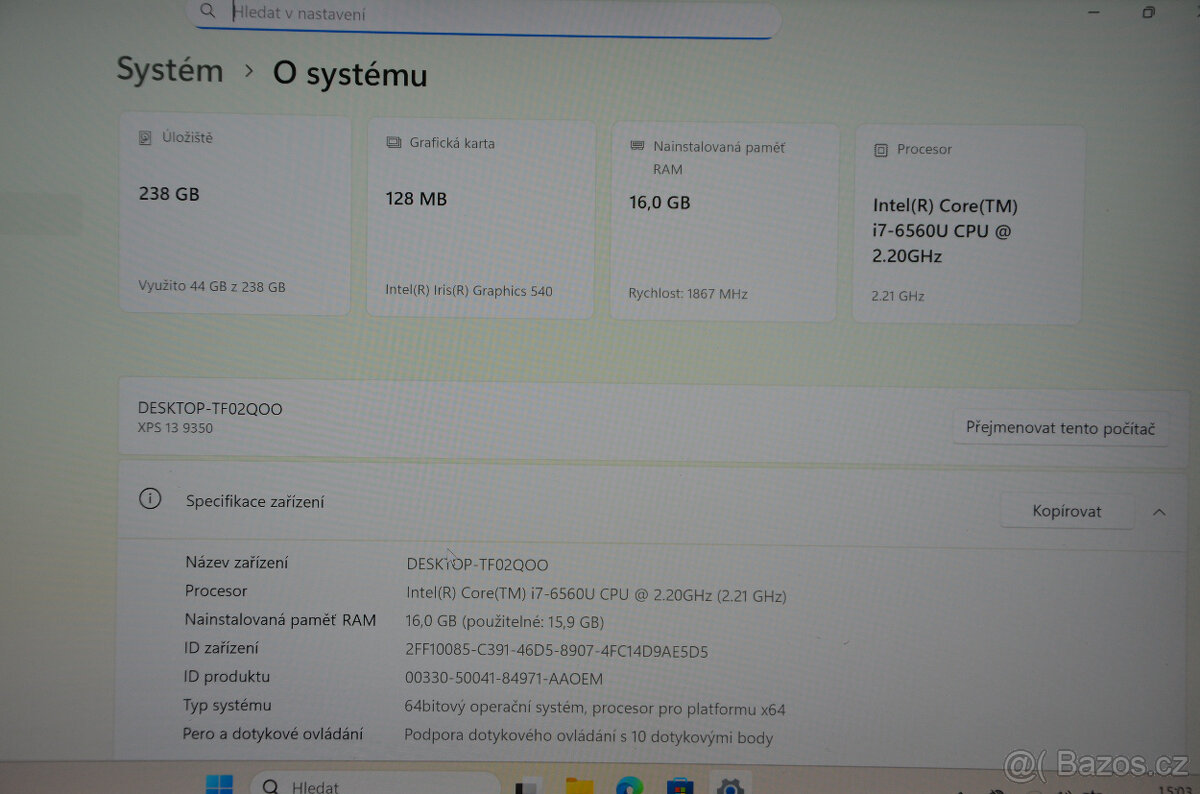Click the info icon beside Specifikace zařízení
Screen dimensions: 1200x794
coord(150,498)
